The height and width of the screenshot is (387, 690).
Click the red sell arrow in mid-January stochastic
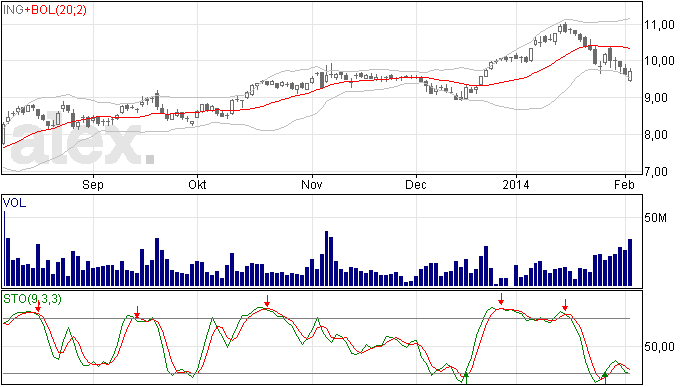pyautogui.click(x=565, y=305)
